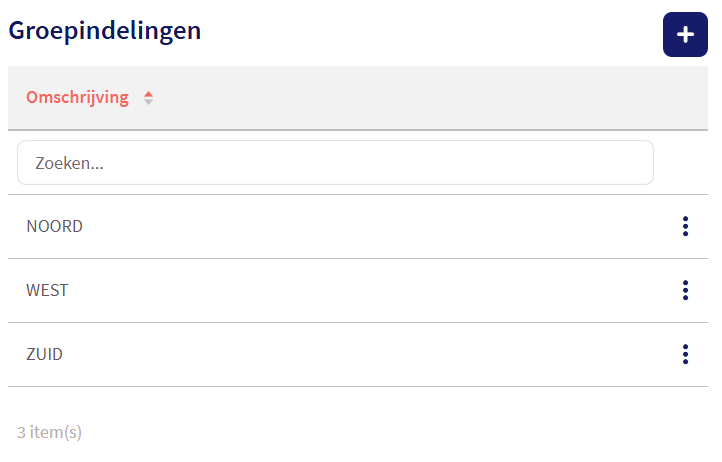The width and height of the screenshot is (722, 462).
Task: Focus the Zoeken search field
Action: pyautogui.click(x=335, y=162)
